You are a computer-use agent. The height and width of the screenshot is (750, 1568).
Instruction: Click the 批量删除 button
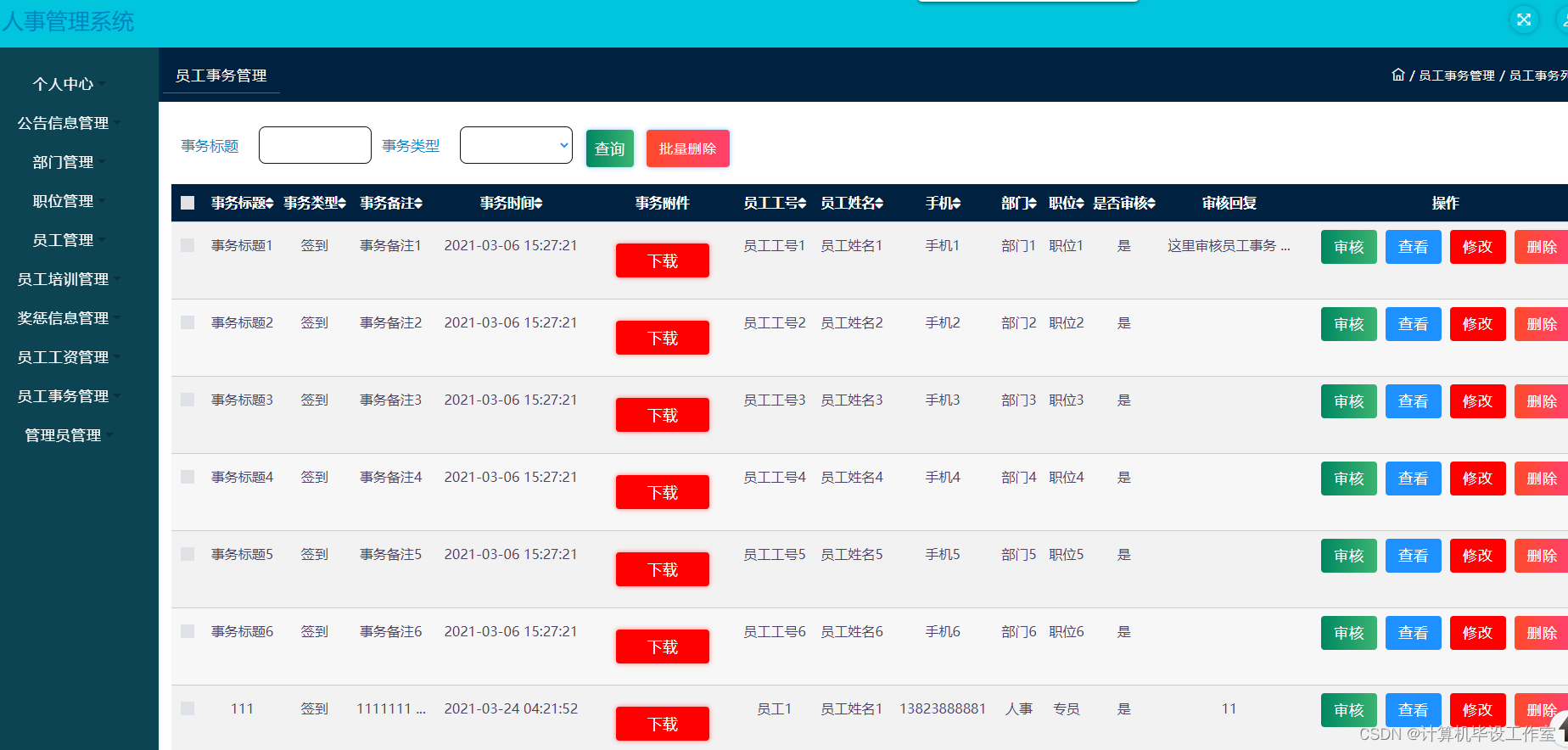point(687,148)
